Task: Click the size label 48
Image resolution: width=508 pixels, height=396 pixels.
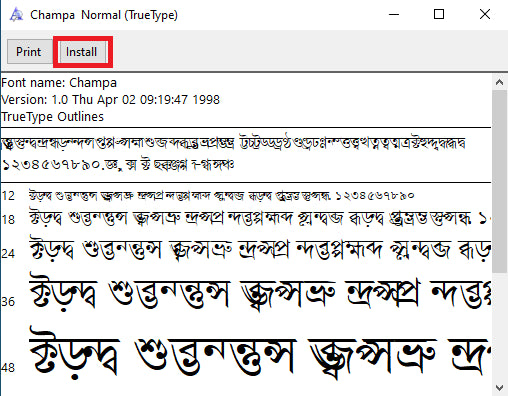Action: pyautogui.click(x=8, y=368)
